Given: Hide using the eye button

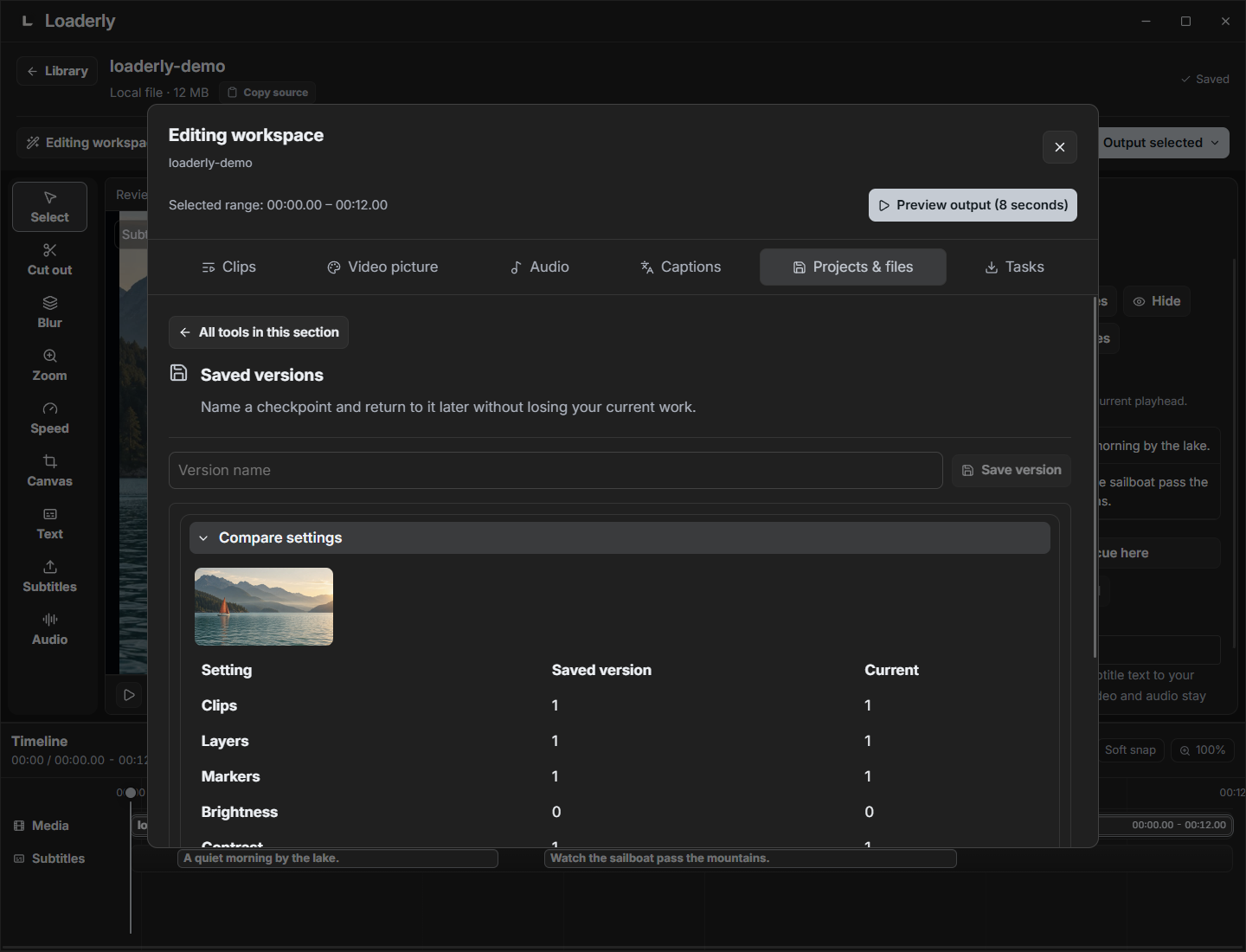Looking at the screenshot, I should (x=1157, y=301).
